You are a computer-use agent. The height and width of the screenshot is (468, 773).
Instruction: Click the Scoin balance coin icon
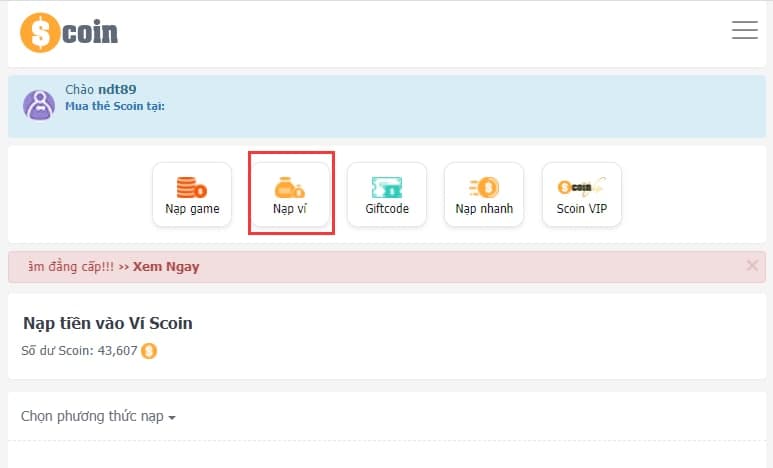pyautogui.click(x=149, y=351)
